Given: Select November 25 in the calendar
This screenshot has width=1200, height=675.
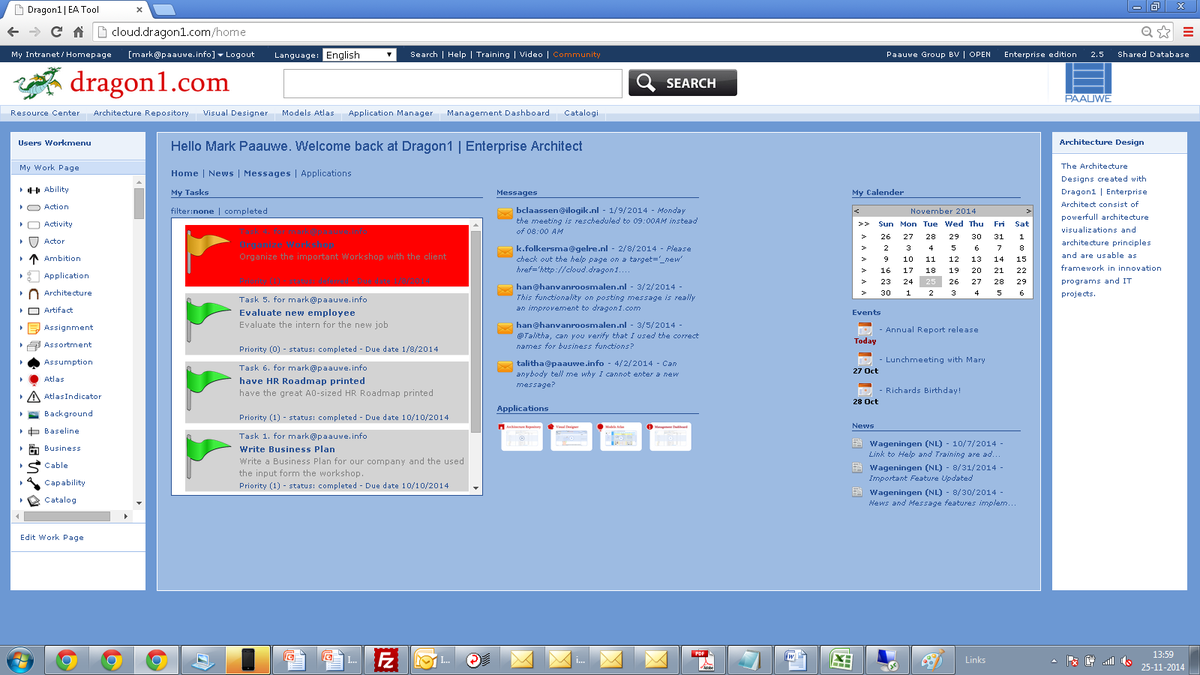Looking at the screenshot, I should pyautogui.click(x=931, y=282).
